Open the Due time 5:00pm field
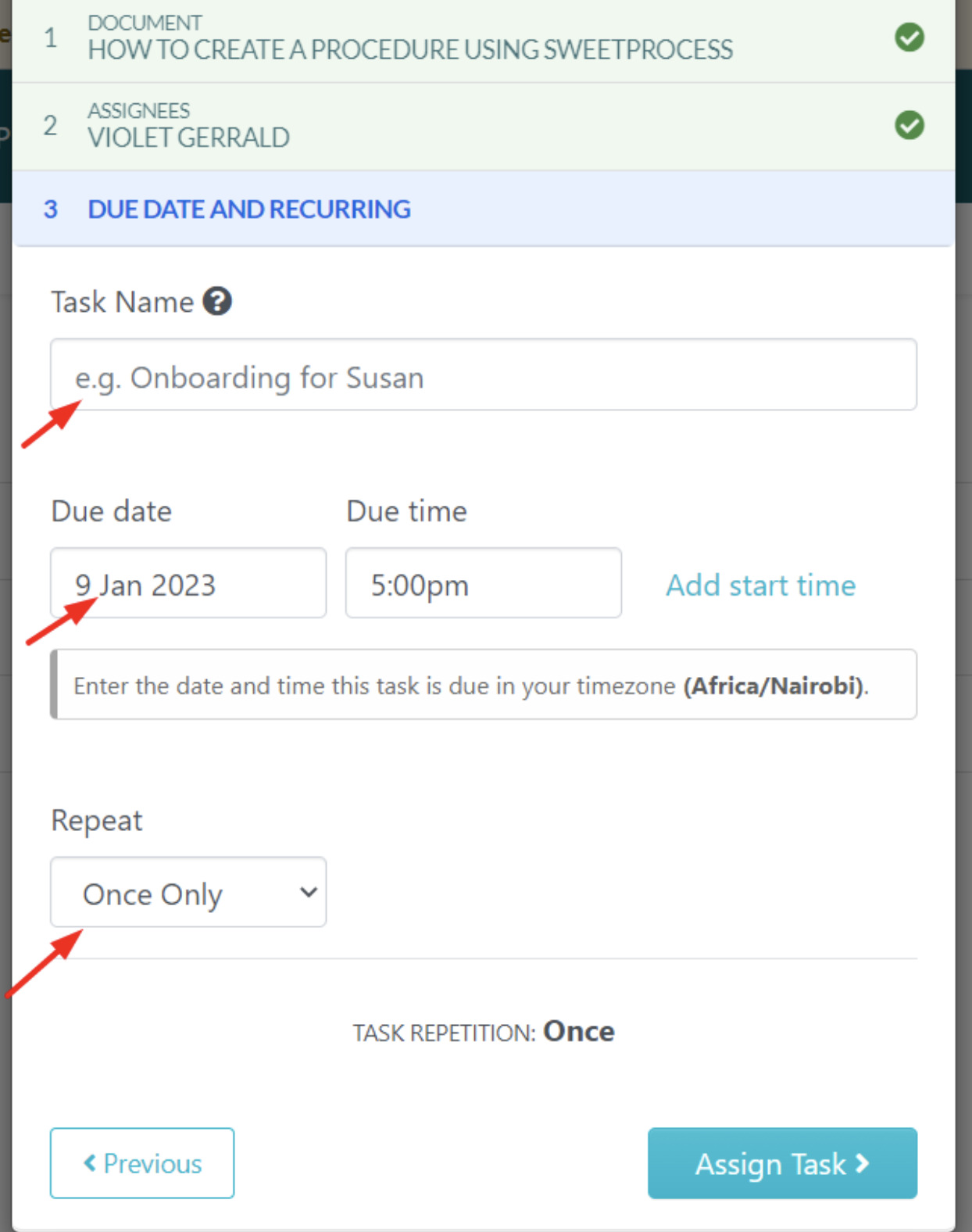 [483, 583]
